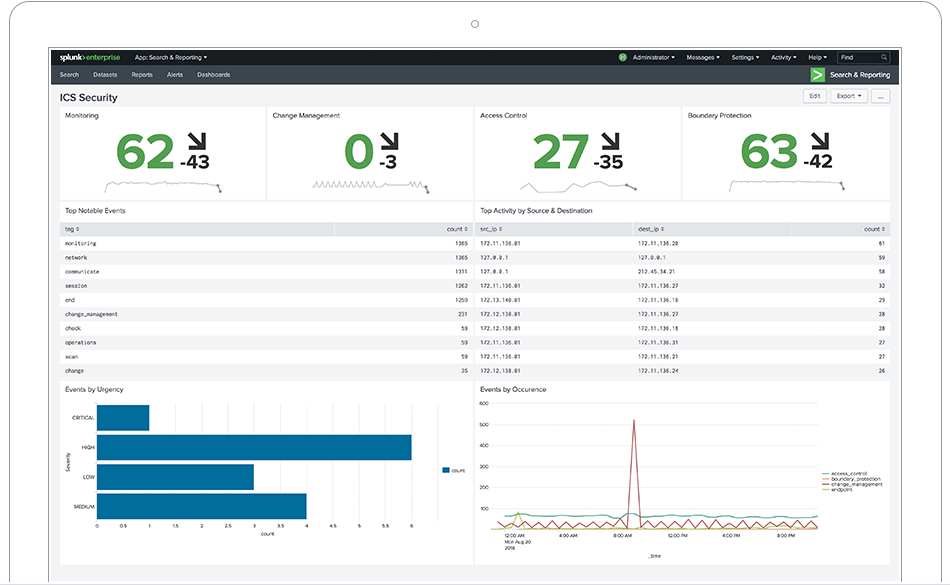Click the blue count legend swatch
Image resolution: width=950 pixels, height=585 pixels.
(446, 471)
